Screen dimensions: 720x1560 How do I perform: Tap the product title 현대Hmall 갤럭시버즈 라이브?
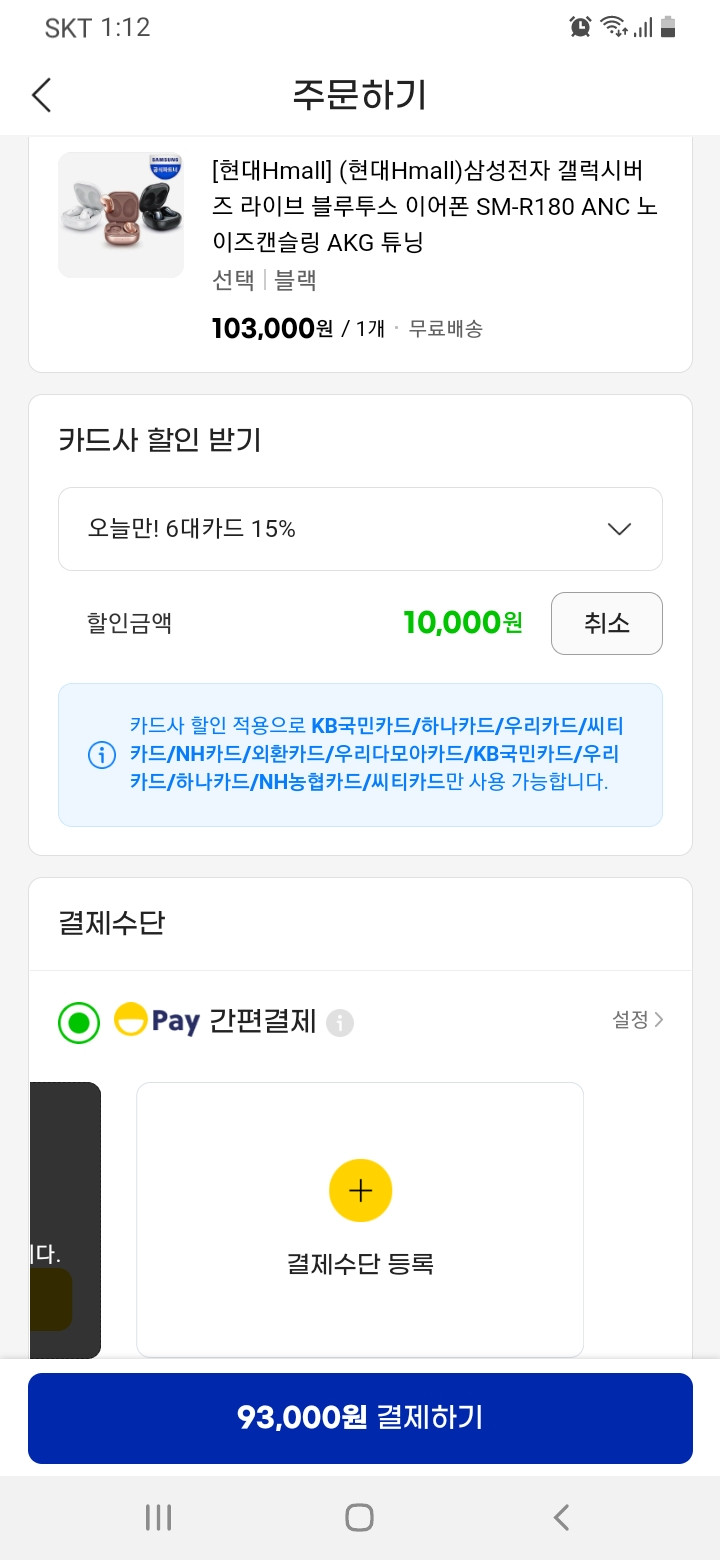[435, 207]
